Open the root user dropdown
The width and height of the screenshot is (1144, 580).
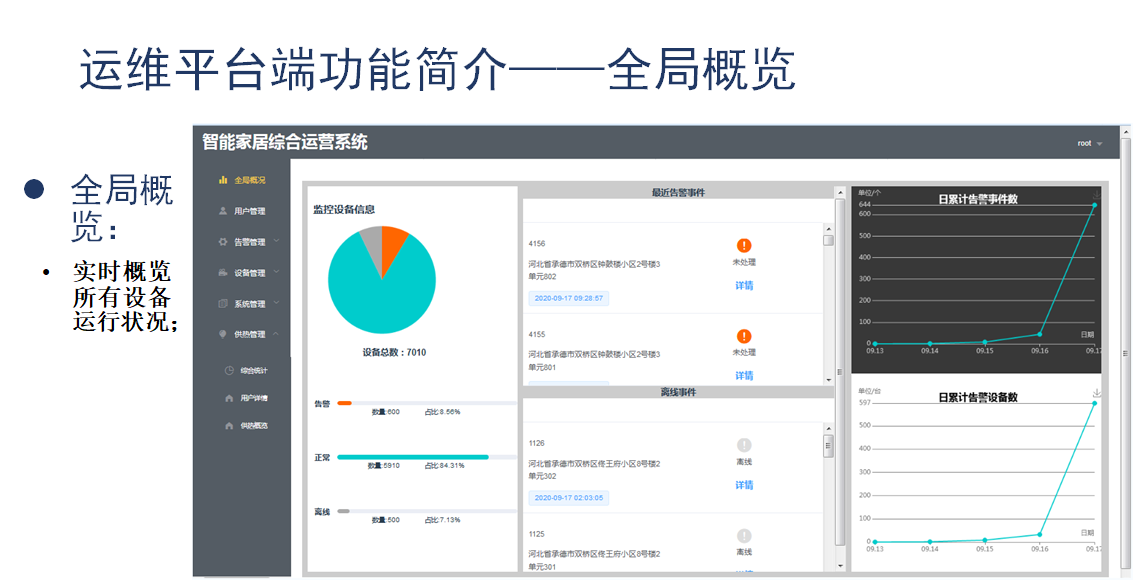(1089, 144)
